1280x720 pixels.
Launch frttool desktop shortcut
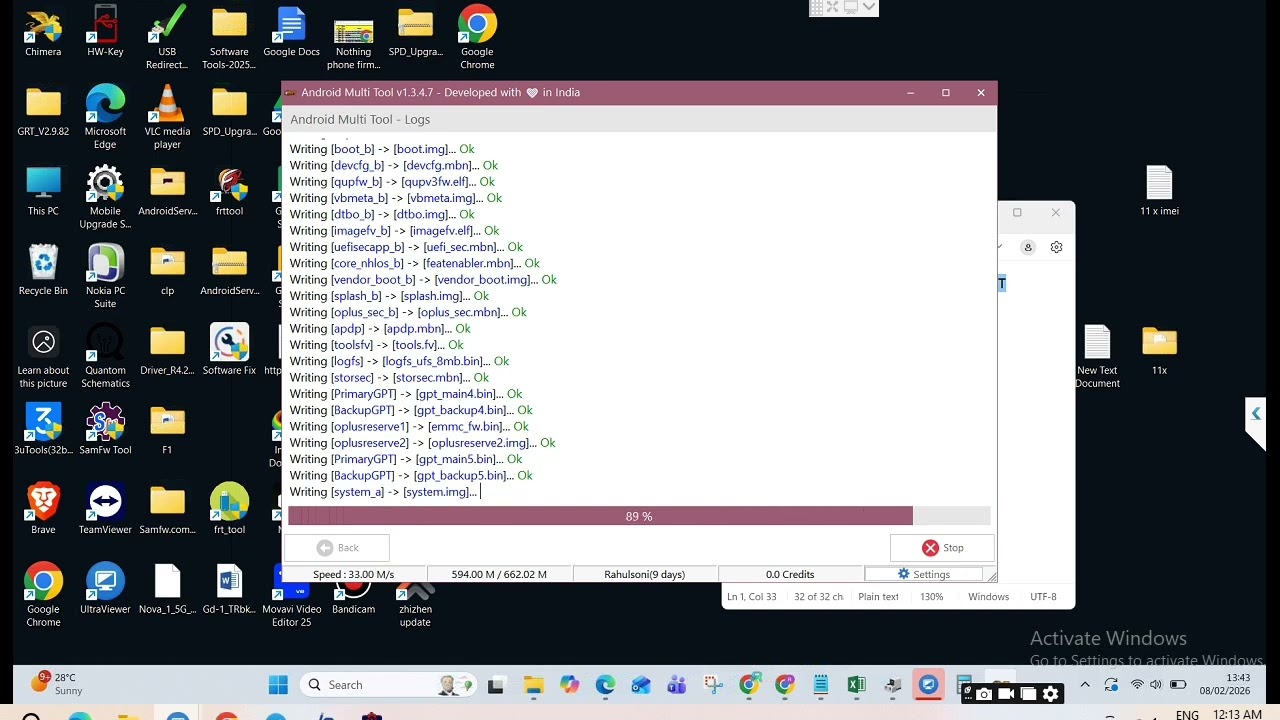(229, 192)
